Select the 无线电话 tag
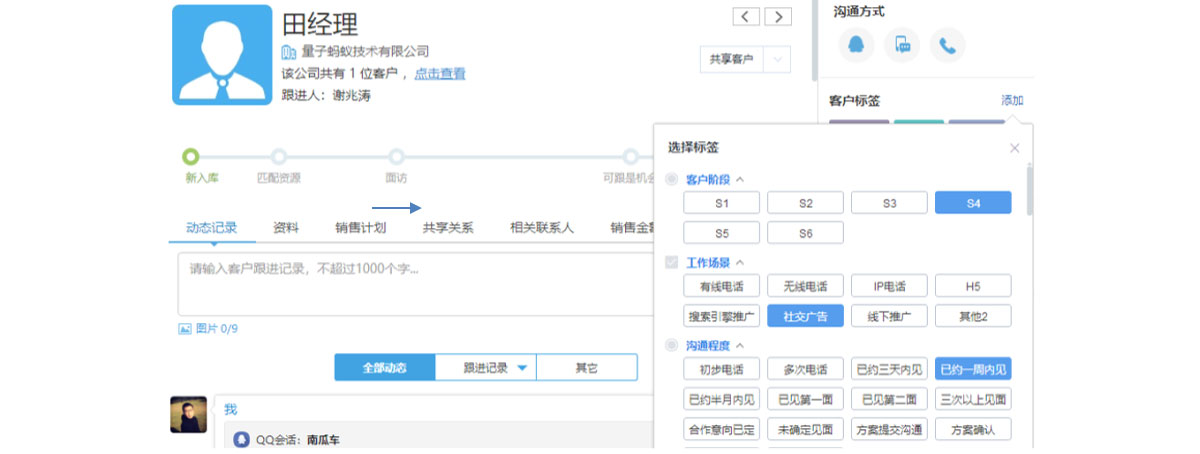This screenshot has width=1200, height=454. pyautogui.click(x=805, y=286)
